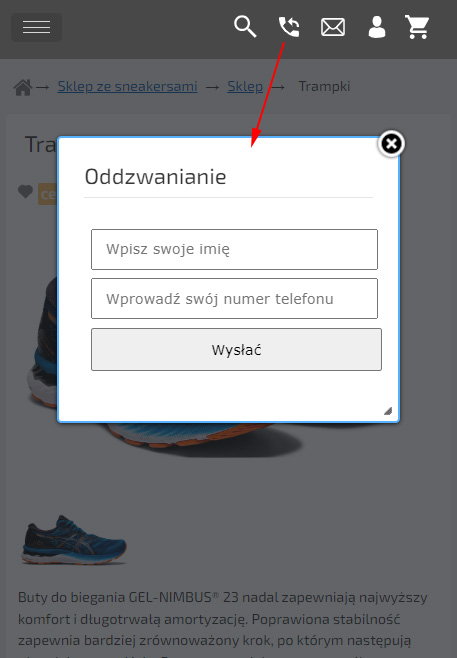Focus the phone number input field
Image resolution: width=457 pixels, height=658 pixels.
pyautogui.click(x=234, y=299)
